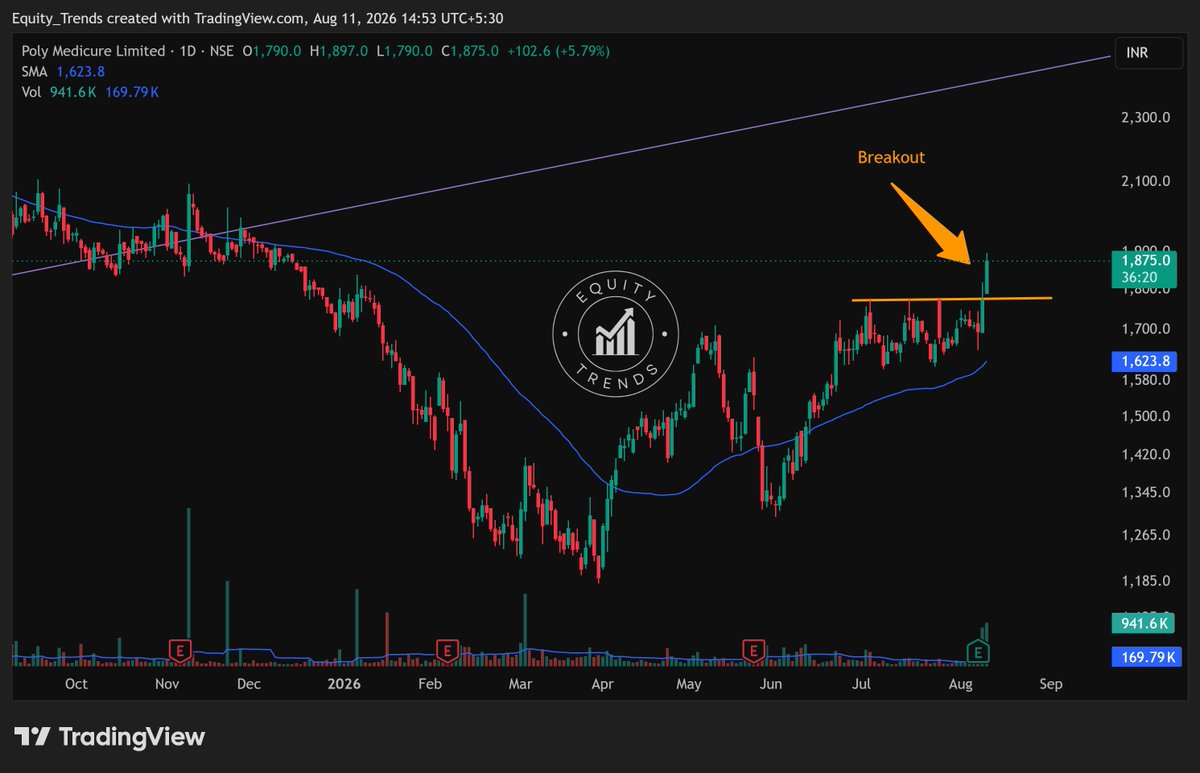
Task: Click the 1,700.0 price axis label
Action: [1146, 328]
